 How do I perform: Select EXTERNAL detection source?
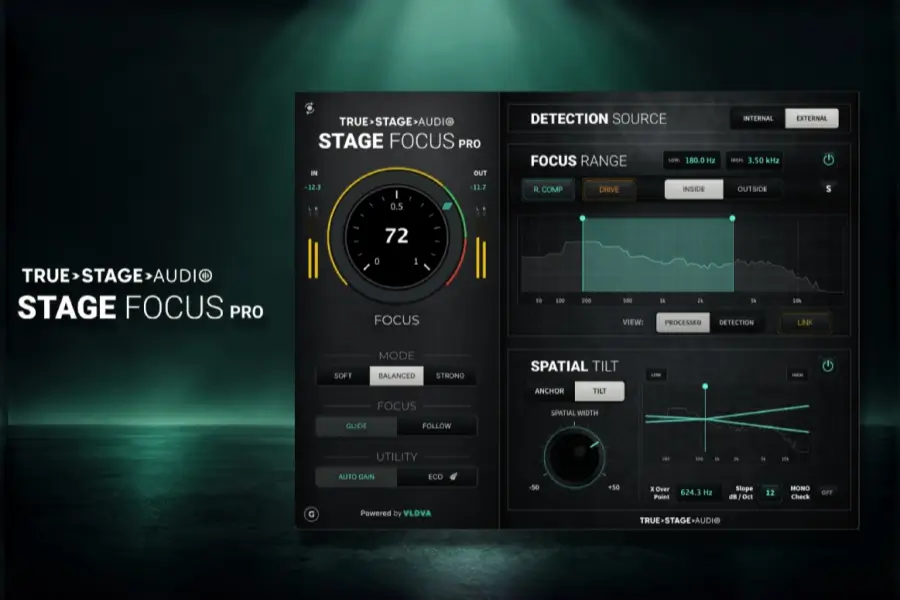(x=812, y=118)
